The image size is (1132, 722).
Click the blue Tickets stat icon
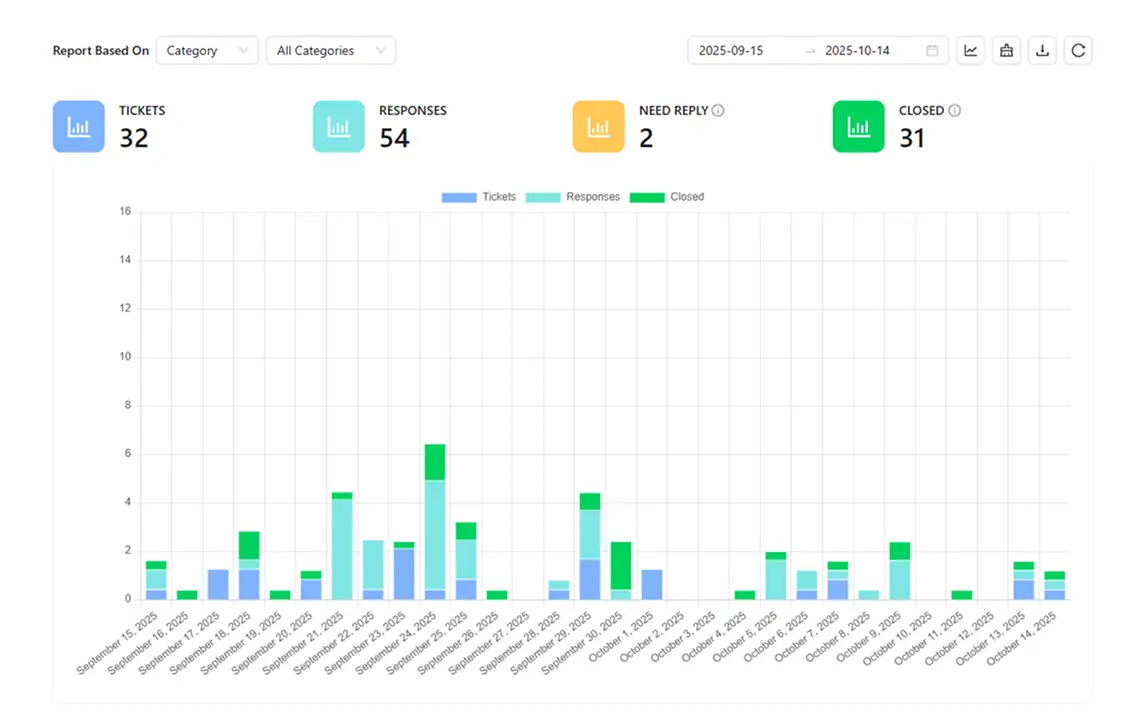[x=79, y=127]
